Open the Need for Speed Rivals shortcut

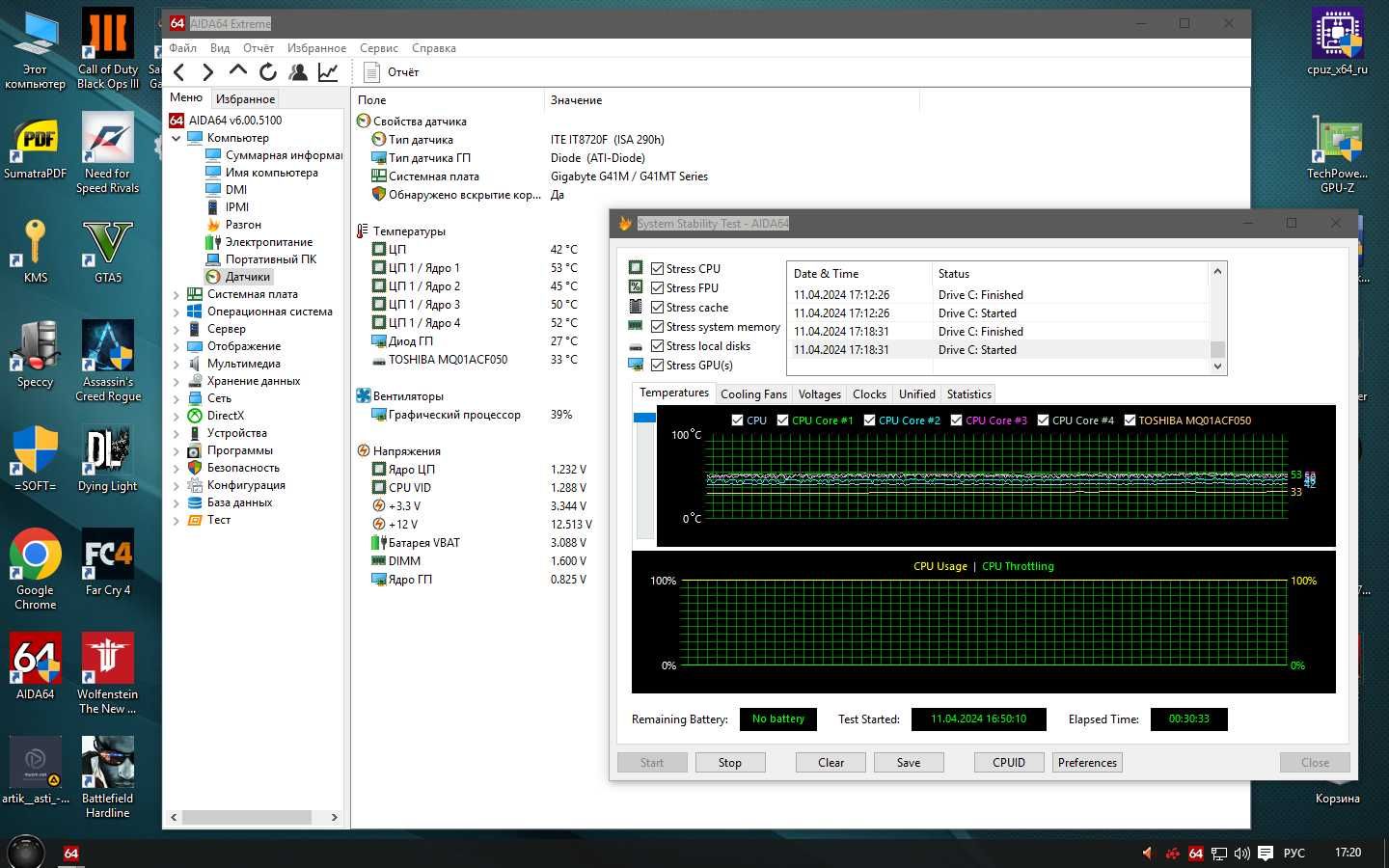[x=108, y=152]
